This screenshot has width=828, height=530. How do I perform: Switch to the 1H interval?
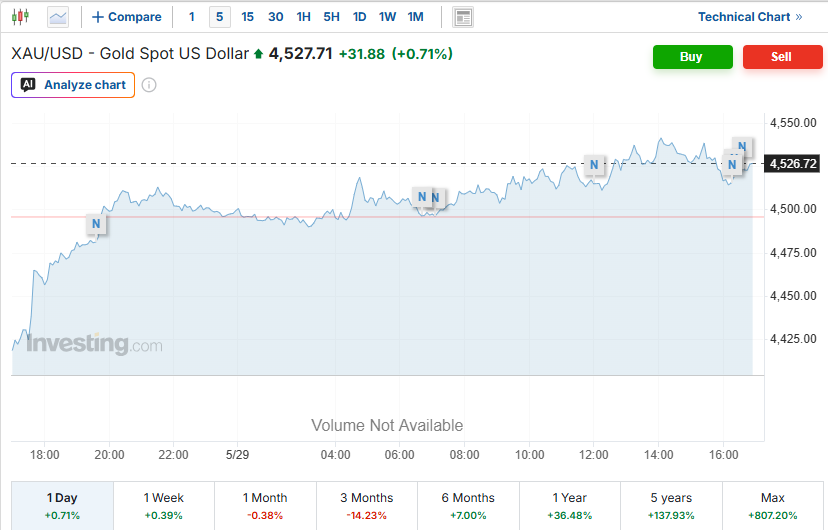(x=304, y=17)
